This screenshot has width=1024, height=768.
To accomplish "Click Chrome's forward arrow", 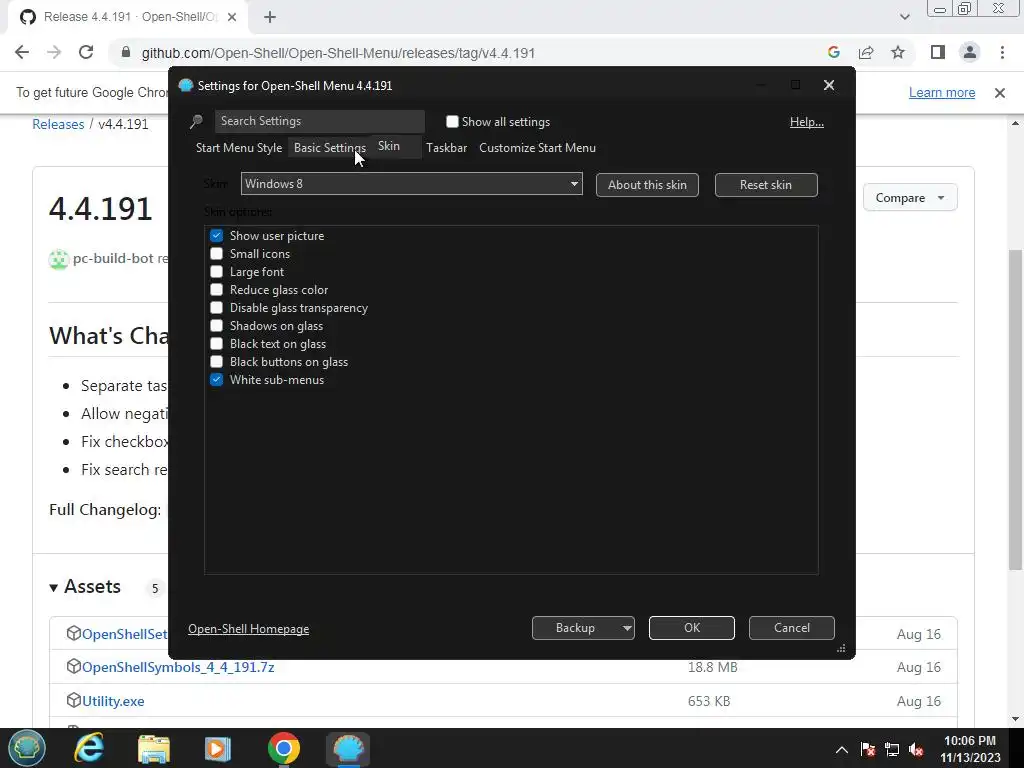I will point(54,53).
